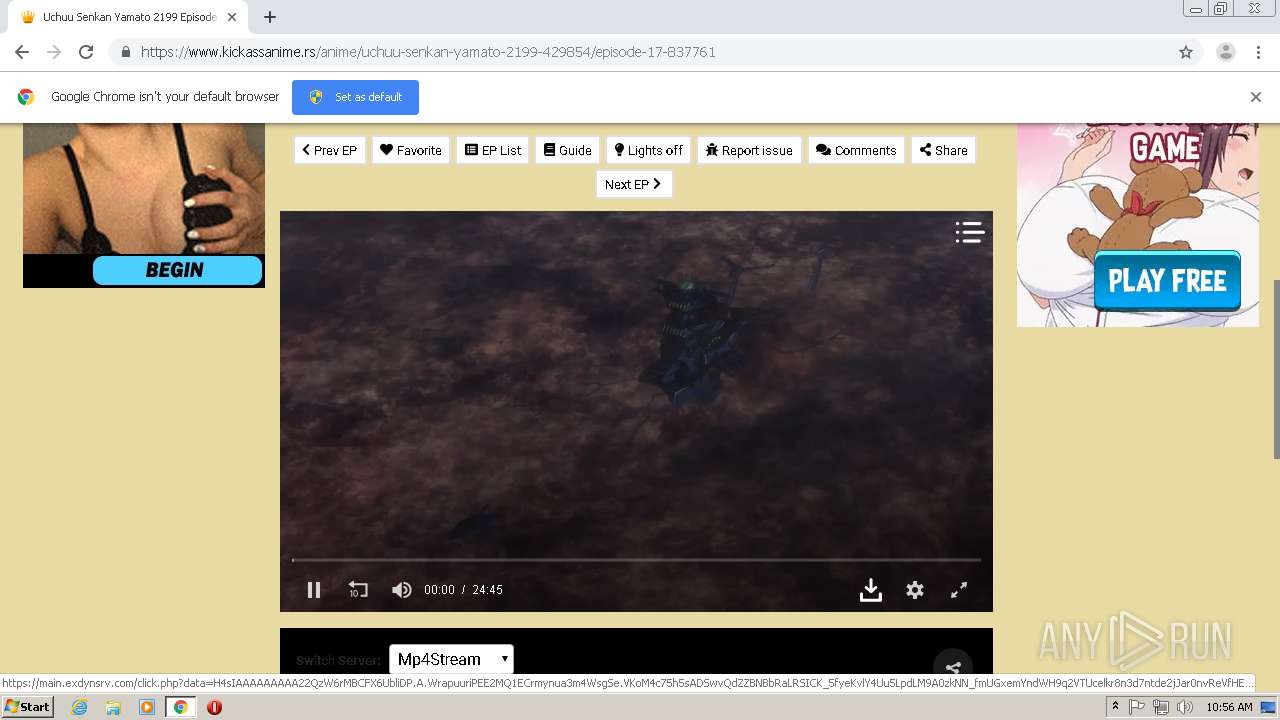Go back to previous page
This screenshot has width=1280, height=720.
22,52
